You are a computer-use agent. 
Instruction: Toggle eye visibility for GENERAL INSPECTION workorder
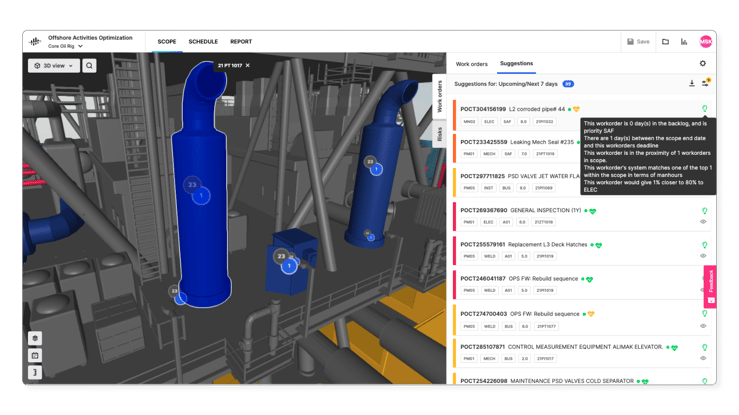(703, 222)
